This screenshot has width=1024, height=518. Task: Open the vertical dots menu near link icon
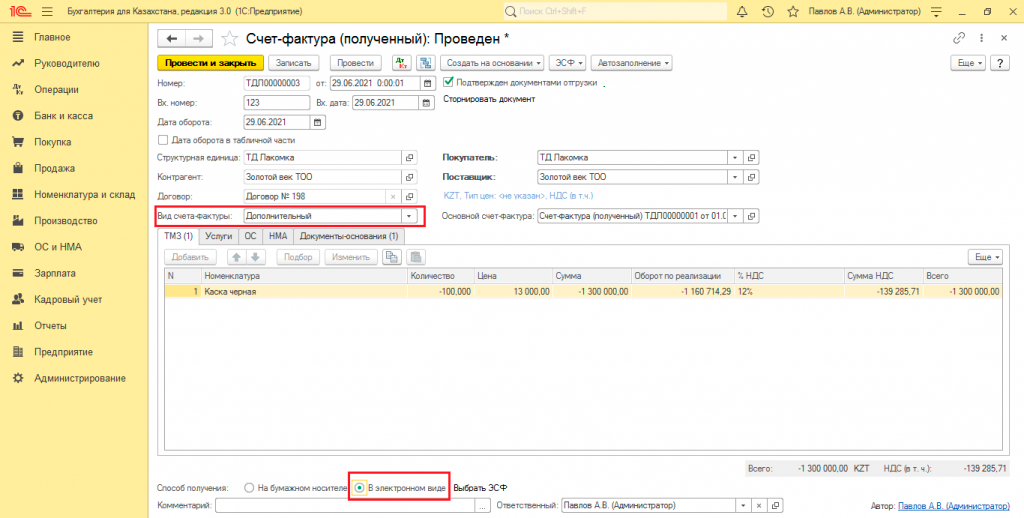point(981,38)
